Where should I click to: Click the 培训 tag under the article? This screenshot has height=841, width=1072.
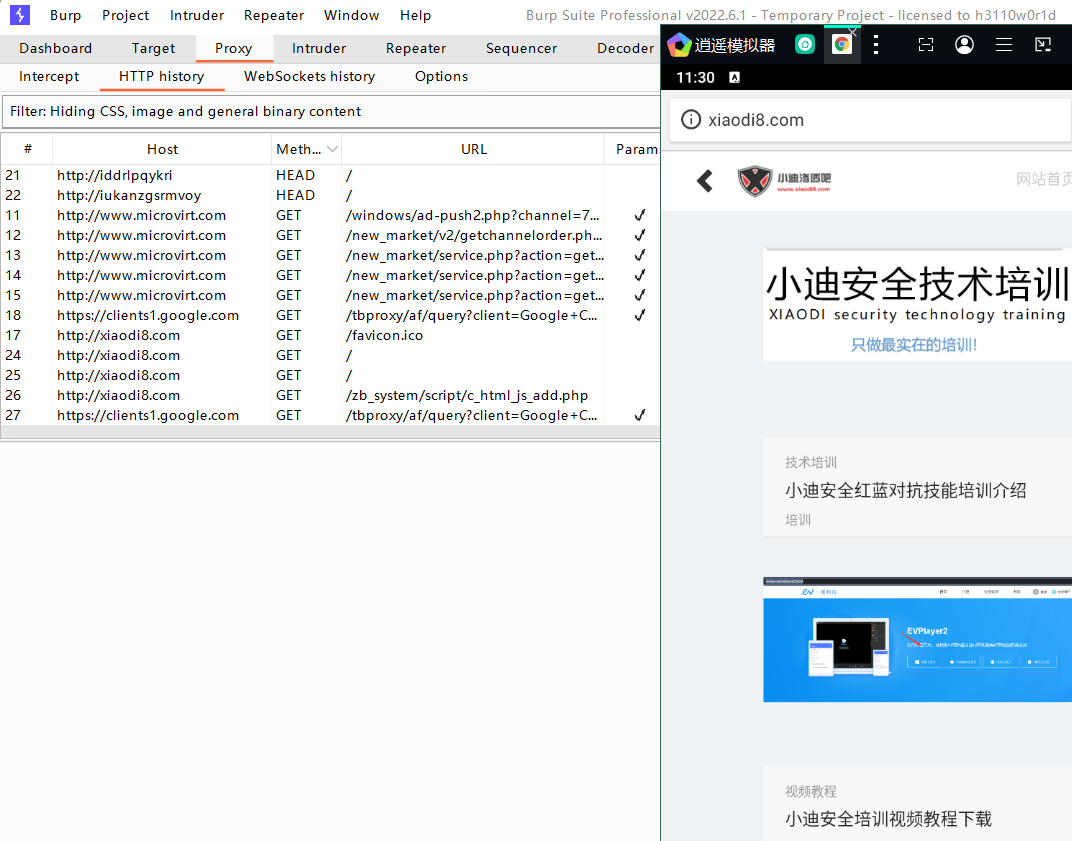click(x=798, y=520)
